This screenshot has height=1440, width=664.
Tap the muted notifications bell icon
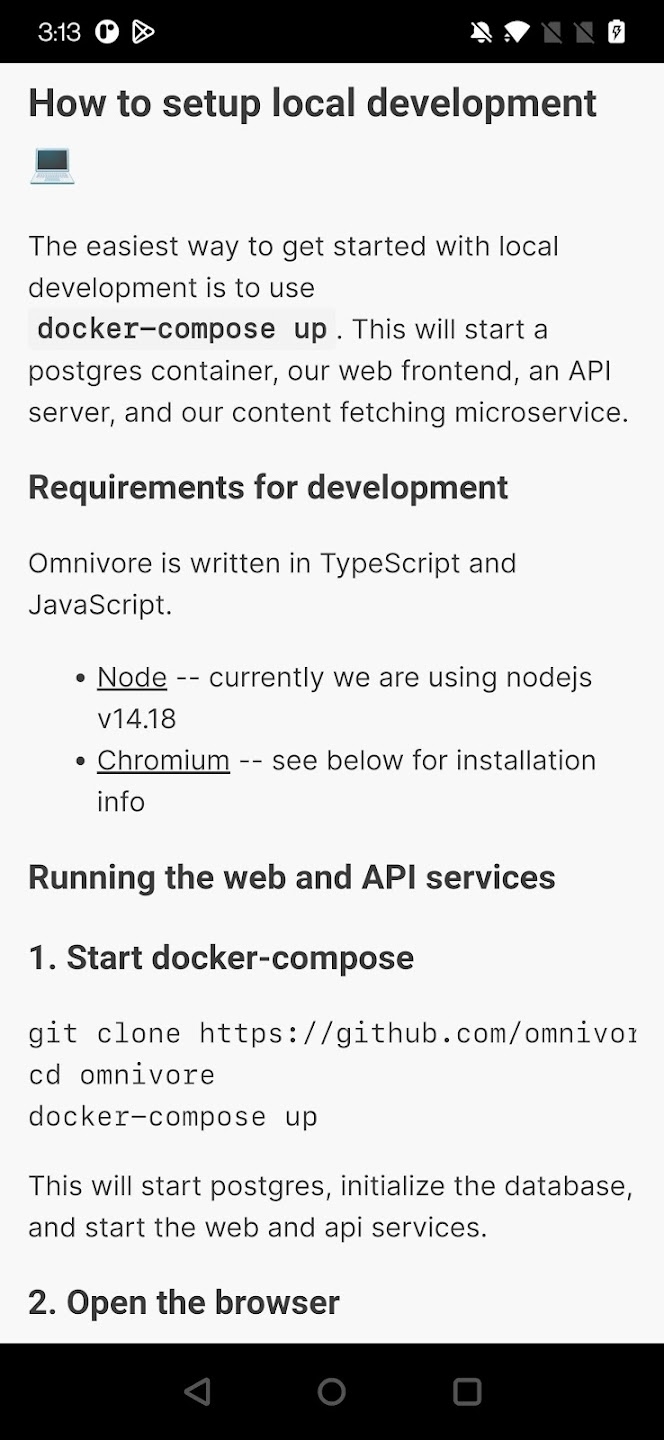pos(481,32)
